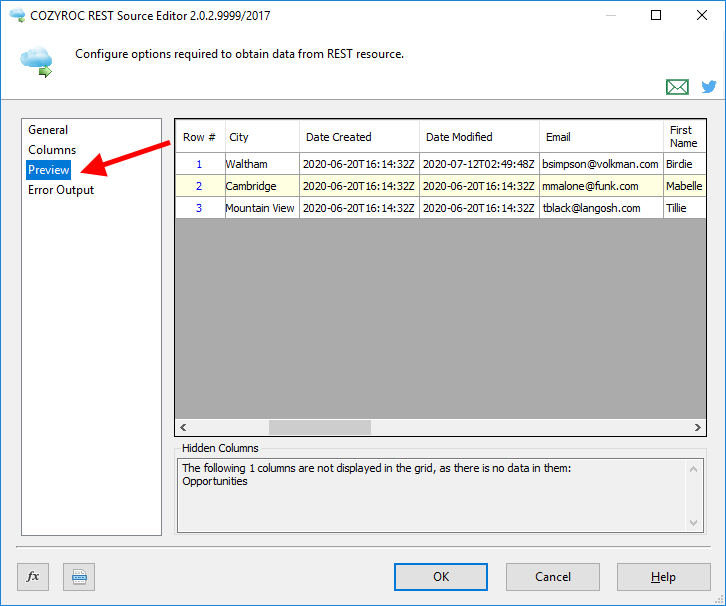
Task: Select row number 1 cell
Action: coord(200,164)
